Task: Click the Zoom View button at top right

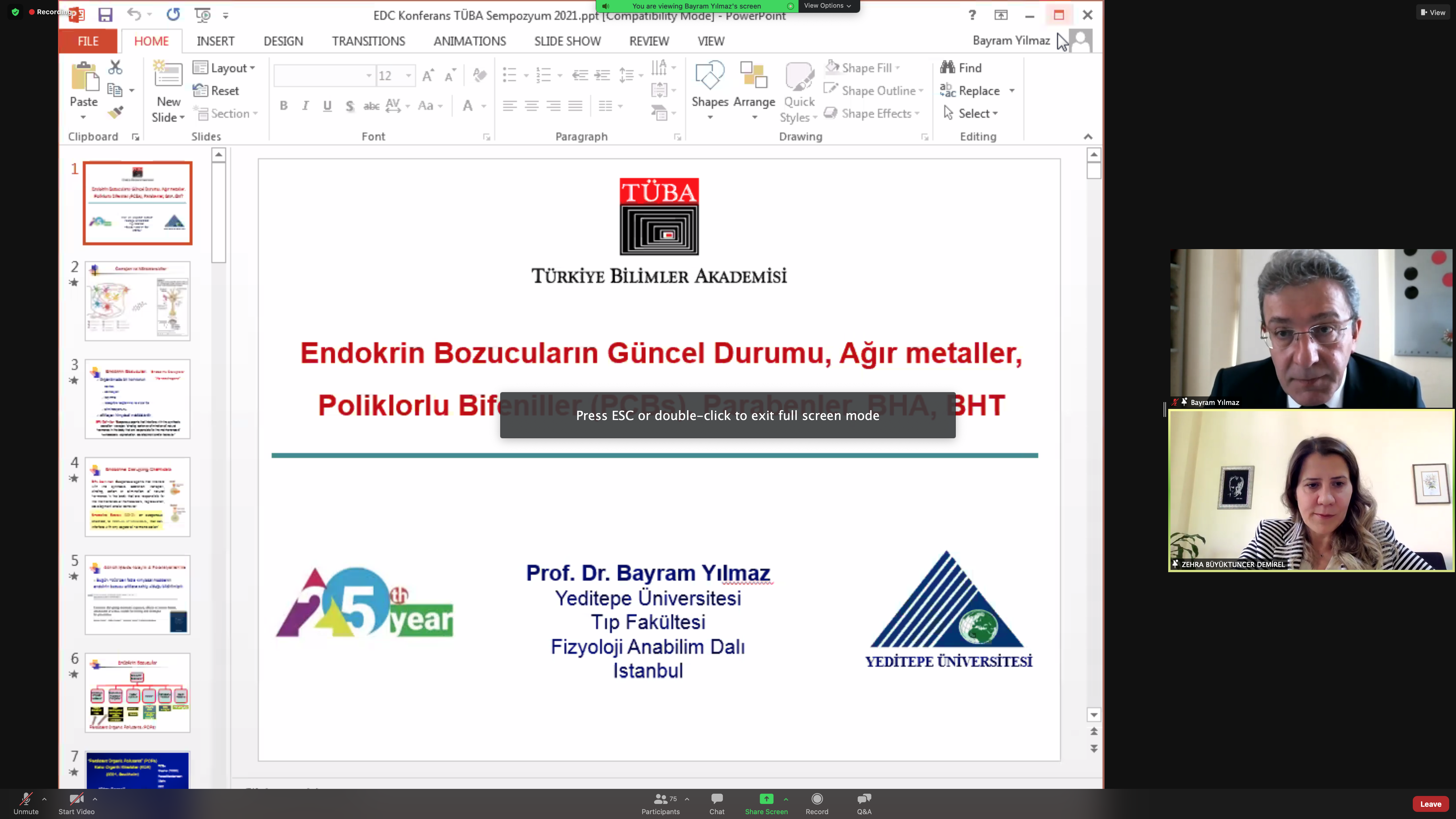Action: 1433,12
